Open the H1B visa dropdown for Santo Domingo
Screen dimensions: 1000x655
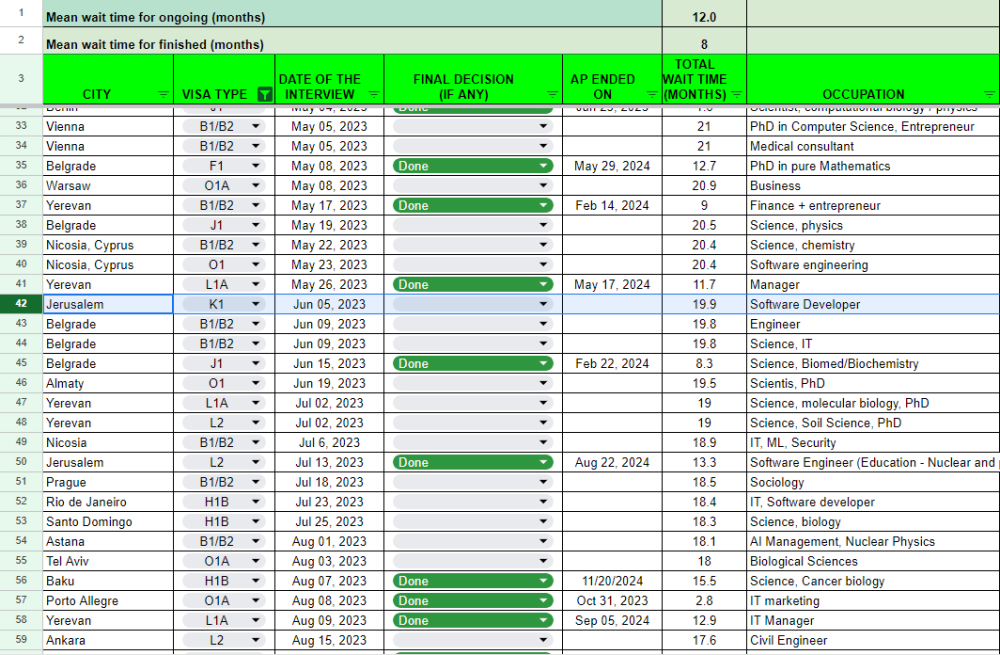(256, 522)
